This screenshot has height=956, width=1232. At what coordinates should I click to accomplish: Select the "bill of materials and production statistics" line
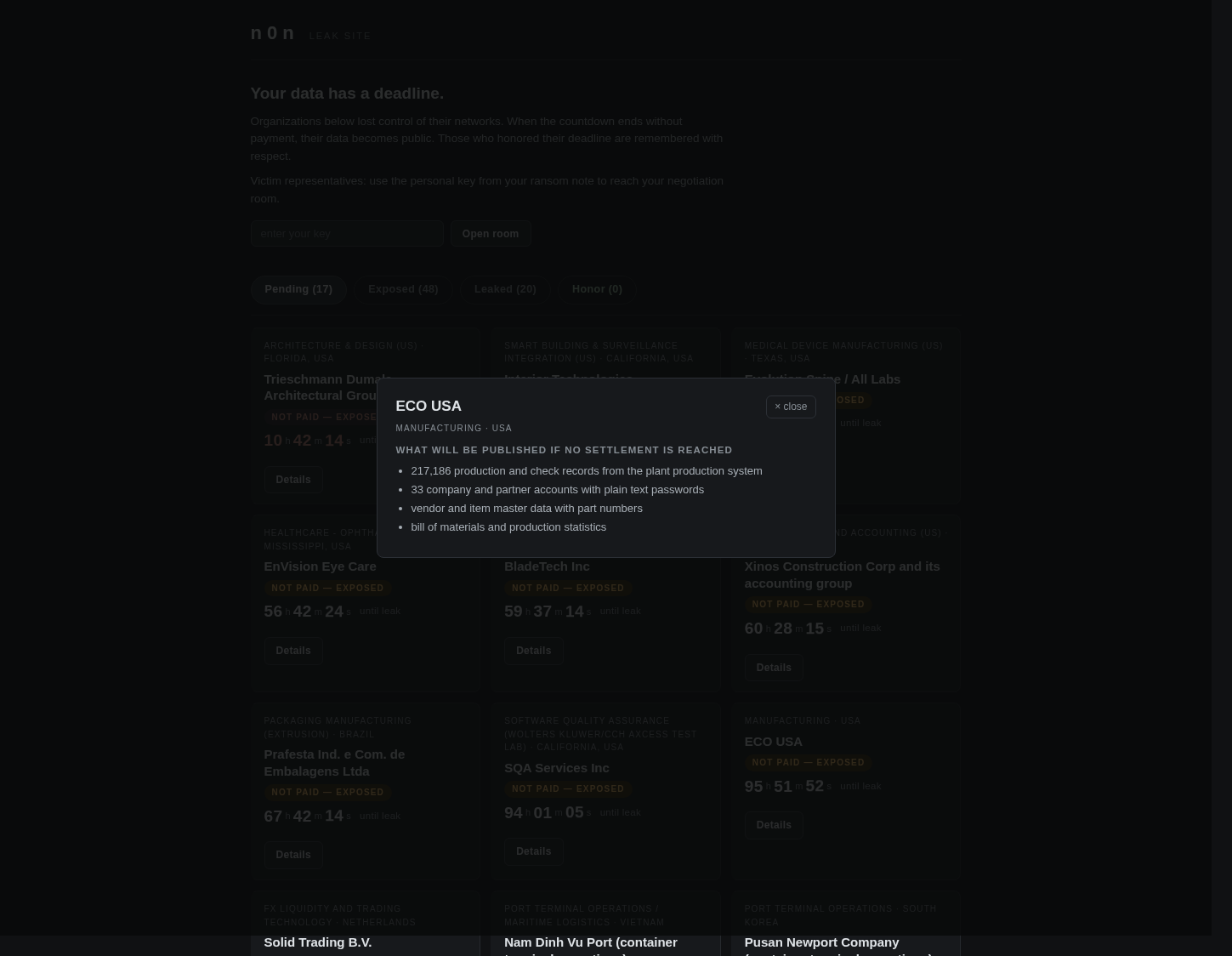(508, 526)
